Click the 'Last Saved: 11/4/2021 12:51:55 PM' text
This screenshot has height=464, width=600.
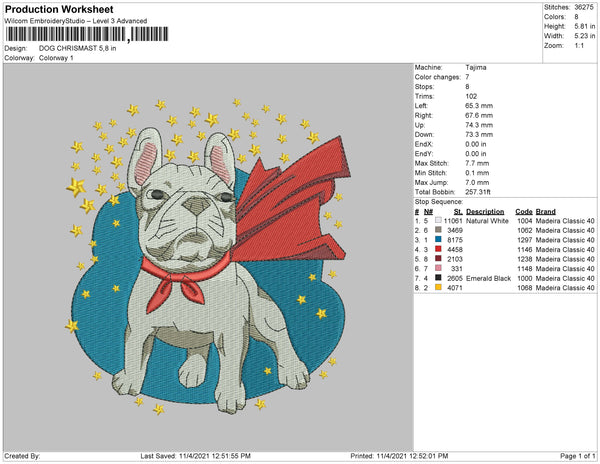point(195,456)
